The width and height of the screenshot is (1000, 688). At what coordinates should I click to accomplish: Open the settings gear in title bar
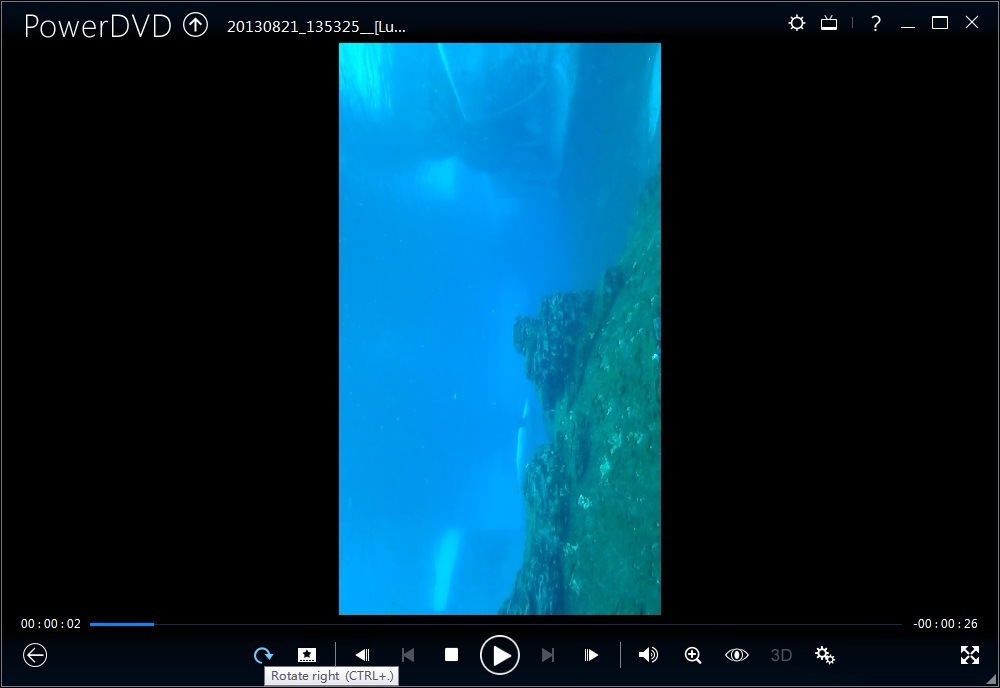coord(796,23)
